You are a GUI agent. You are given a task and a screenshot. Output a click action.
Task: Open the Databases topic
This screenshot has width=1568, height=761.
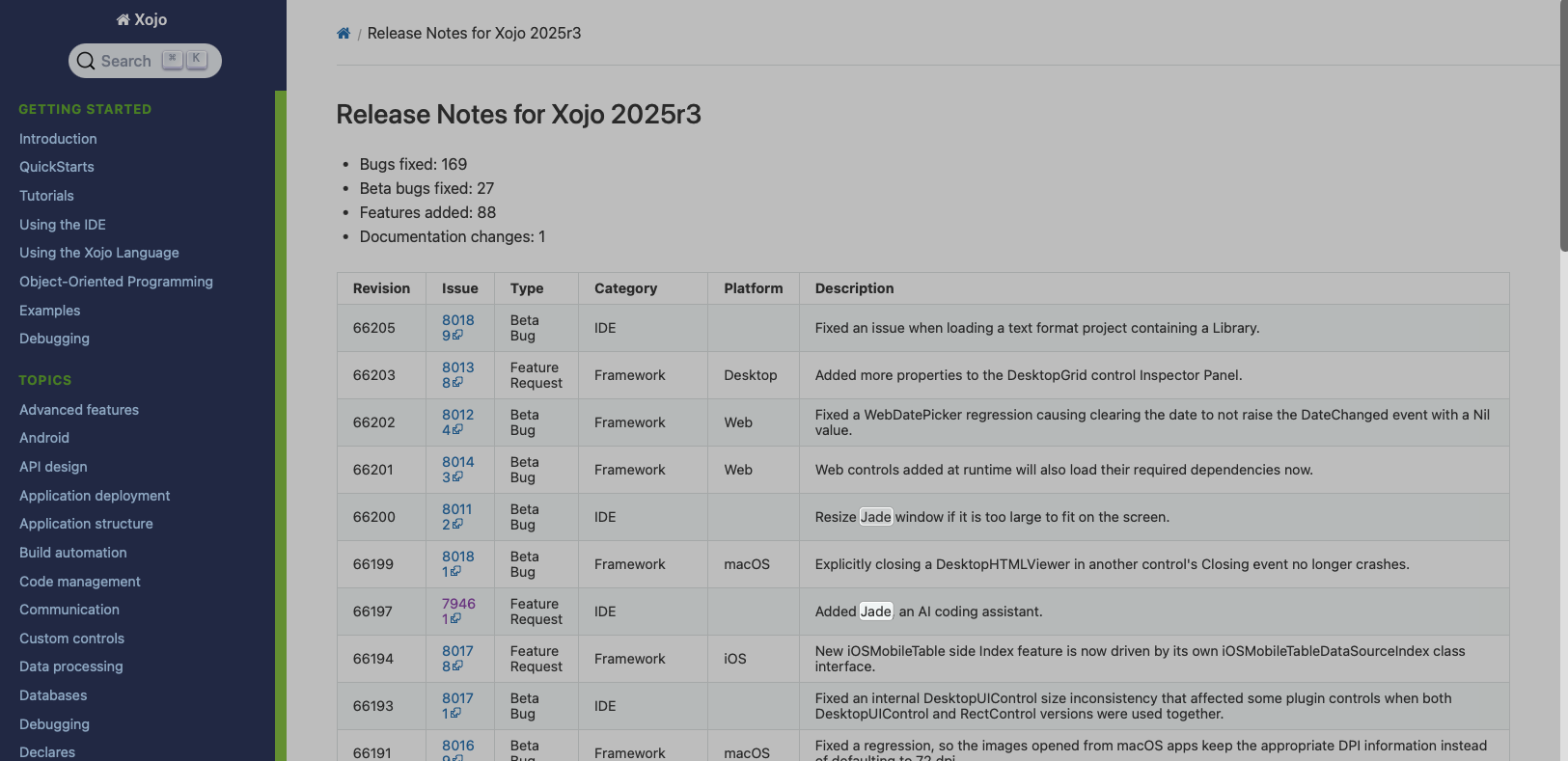click(53, 695)
